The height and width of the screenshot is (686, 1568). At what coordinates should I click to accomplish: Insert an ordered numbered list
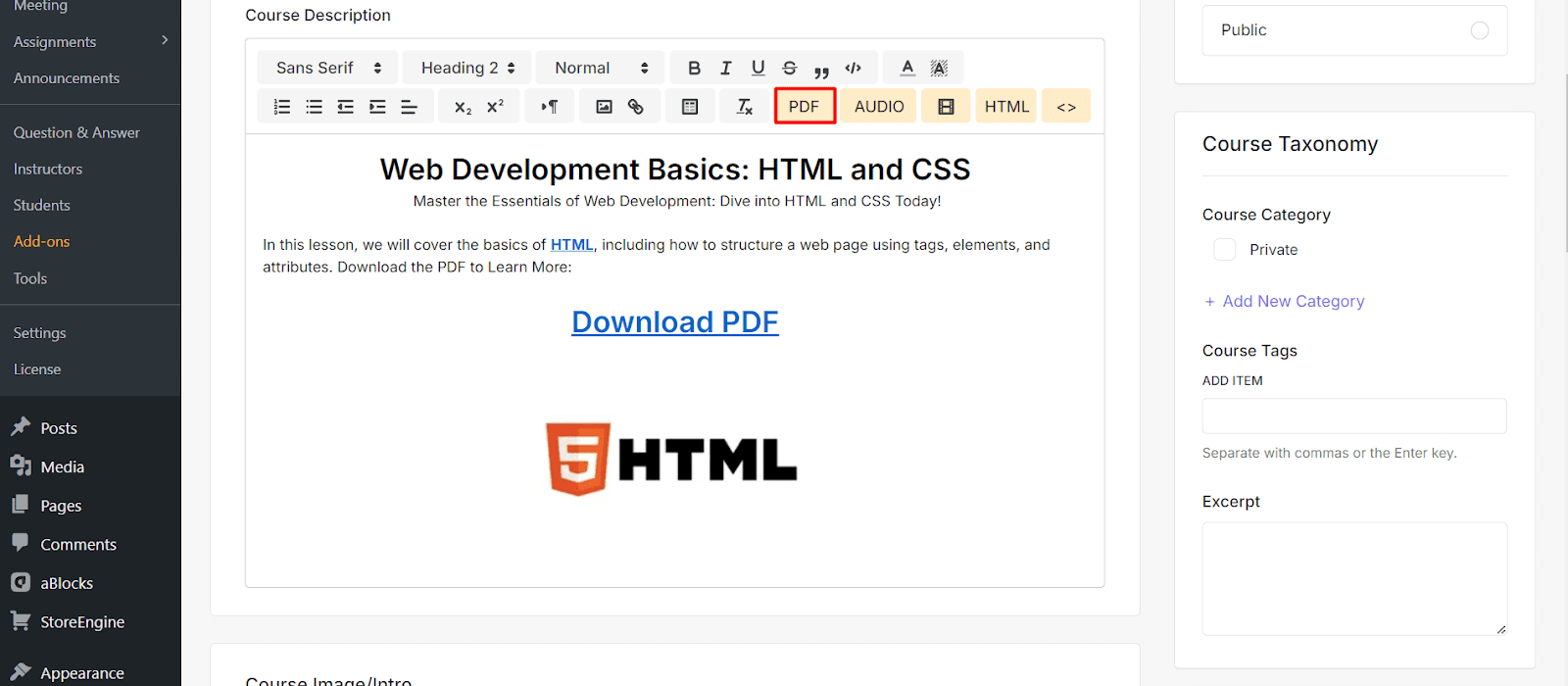pyautogui.click(x=282, y=107)
